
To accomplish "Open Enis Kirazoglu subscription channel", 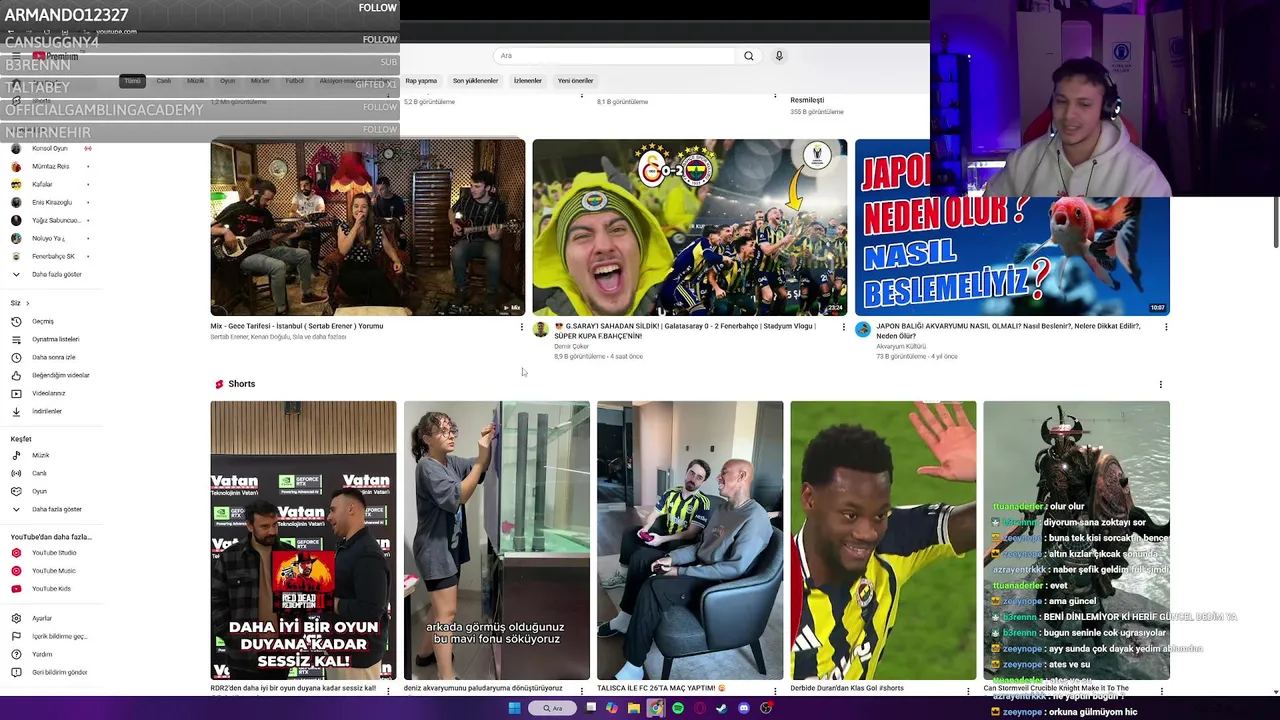I will 50,202.
